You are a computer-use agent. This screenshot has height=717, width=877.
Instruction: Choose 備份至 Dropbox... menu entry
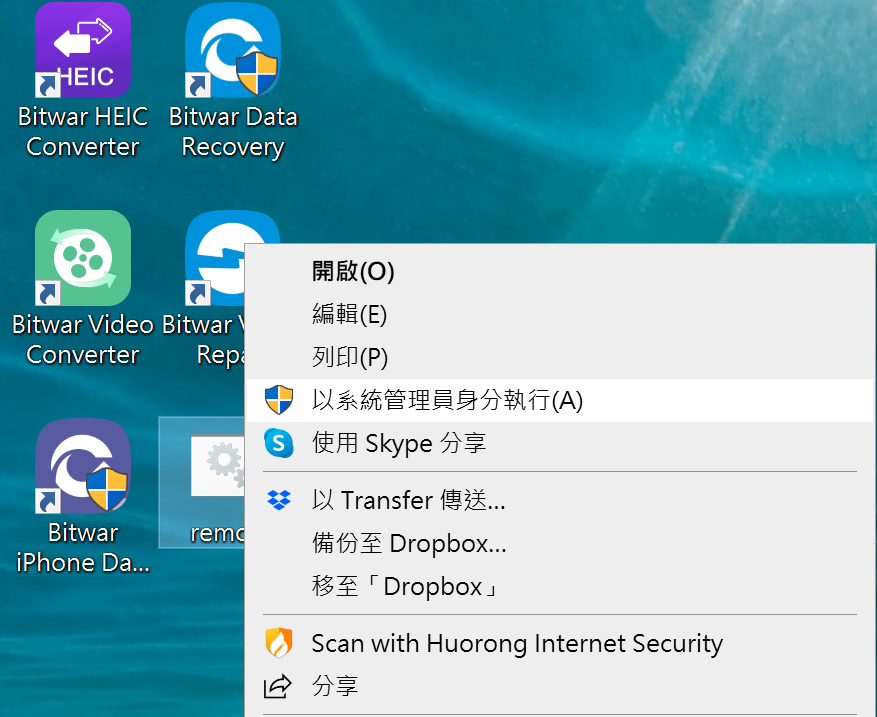(x=559, y=543)
